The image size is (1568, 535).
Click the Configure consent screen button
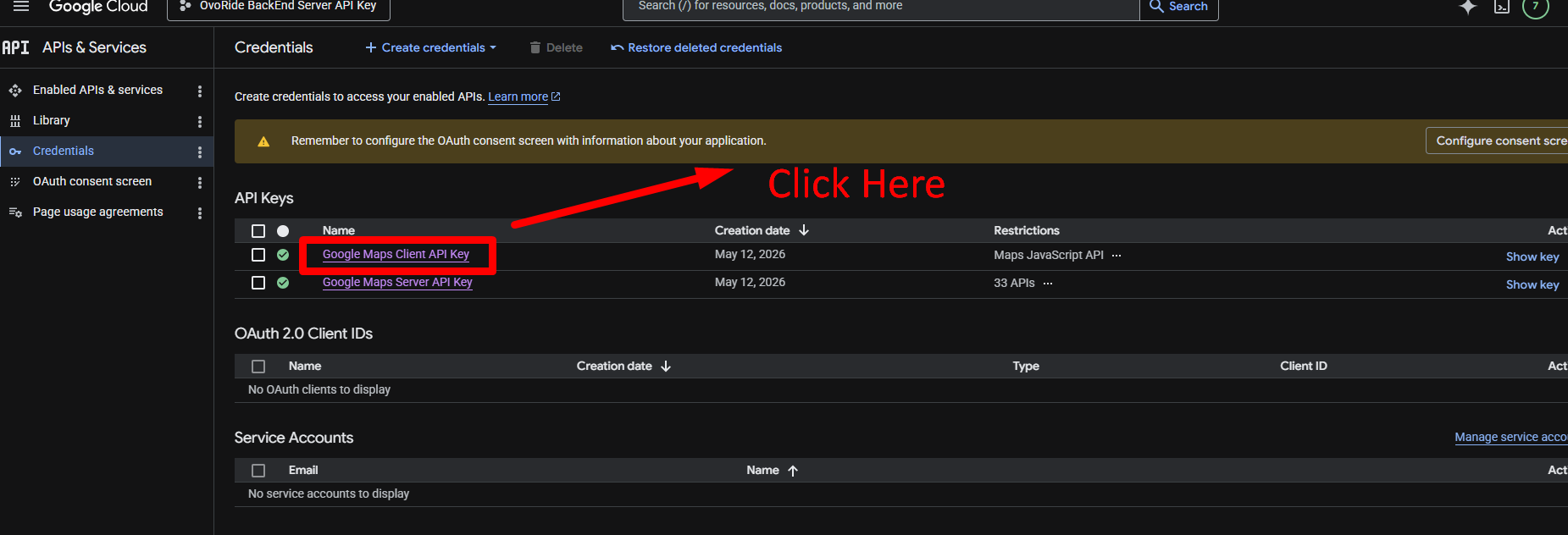[1497, 141]
